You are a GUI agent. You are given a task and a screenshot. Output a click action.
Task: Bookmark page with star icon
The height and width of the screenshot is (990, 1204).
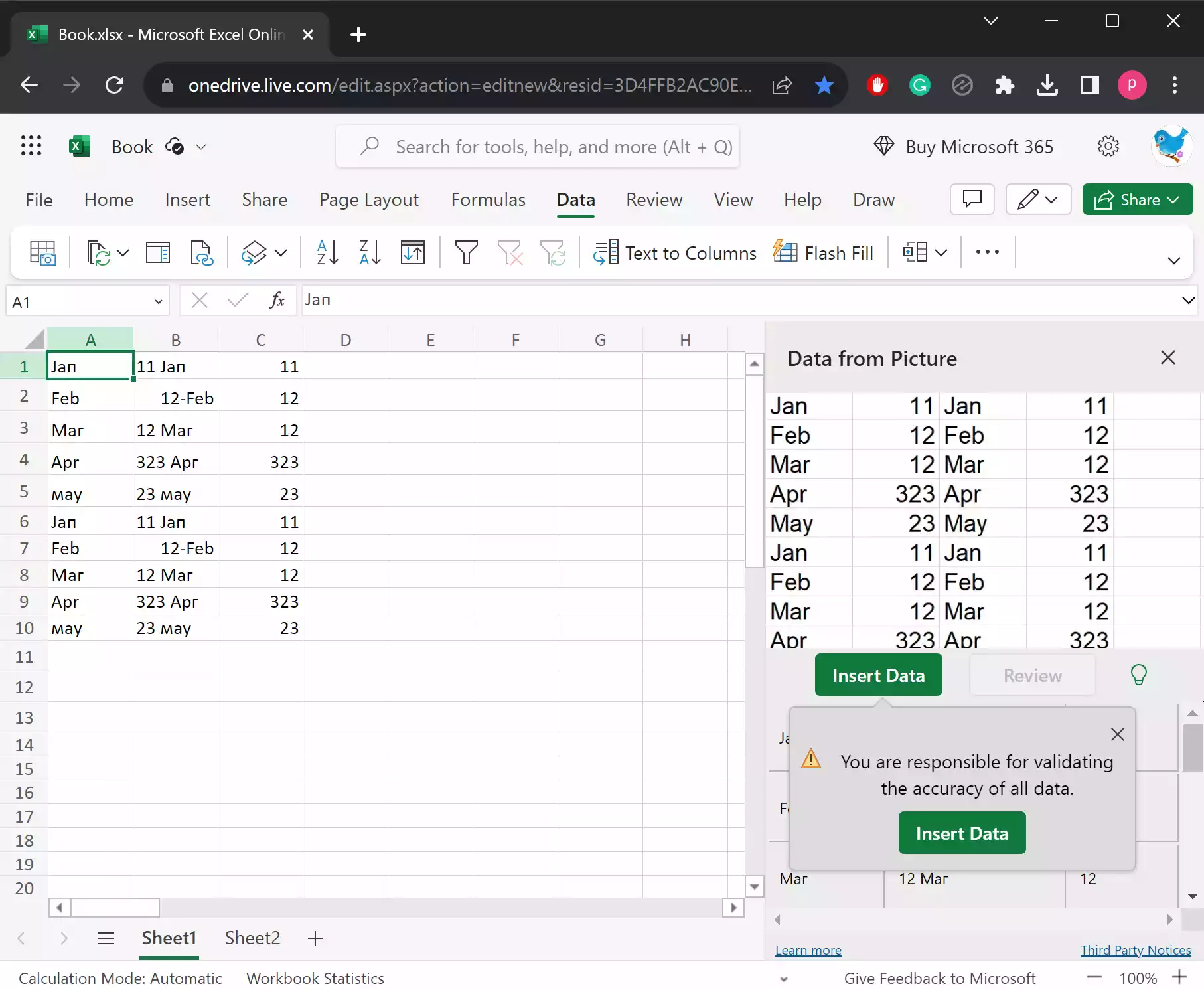[824, 85]
